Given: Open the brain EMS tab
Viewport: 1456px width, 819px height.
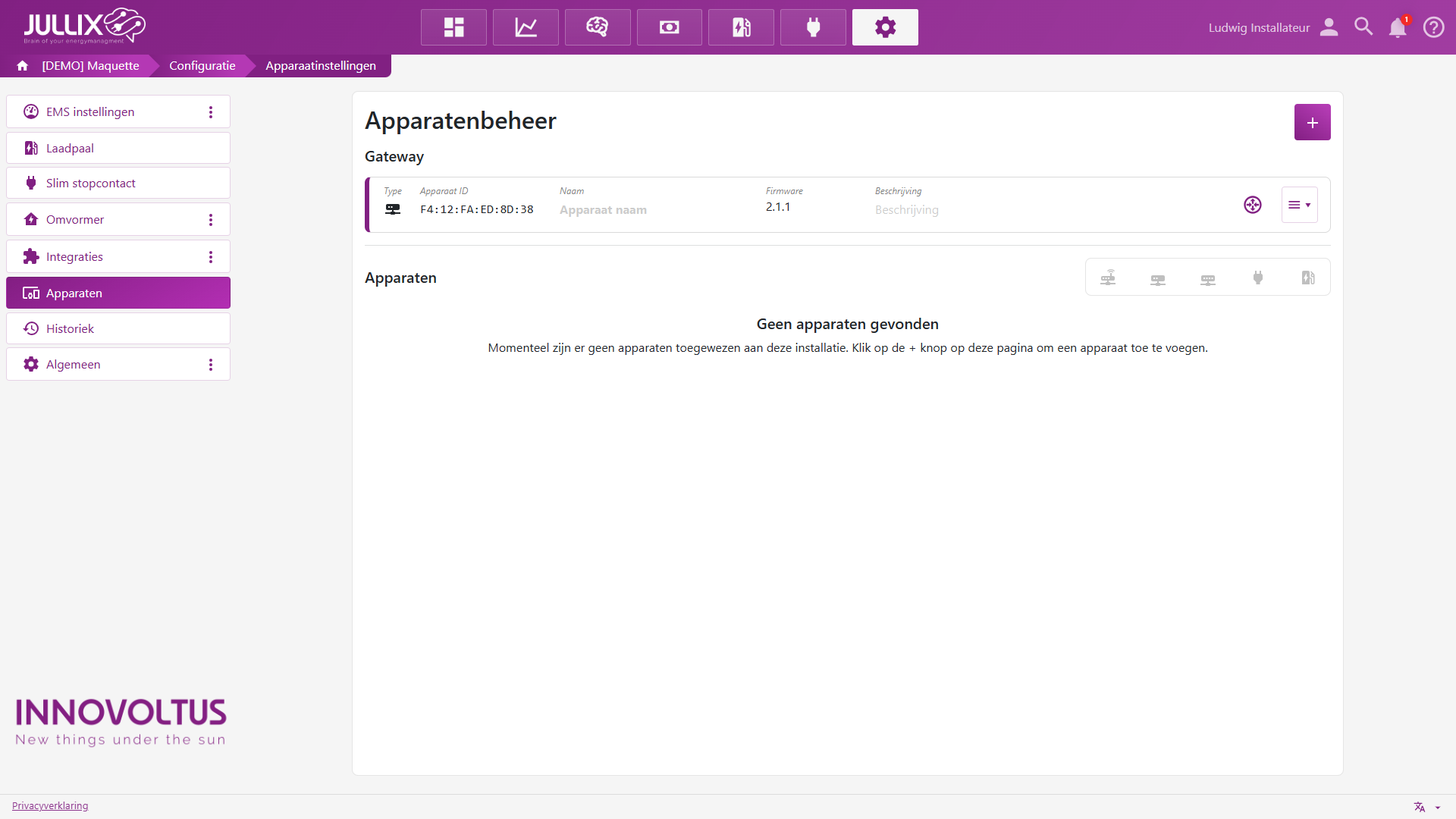Looking at the screenshot, I should (x=598, y=27).
